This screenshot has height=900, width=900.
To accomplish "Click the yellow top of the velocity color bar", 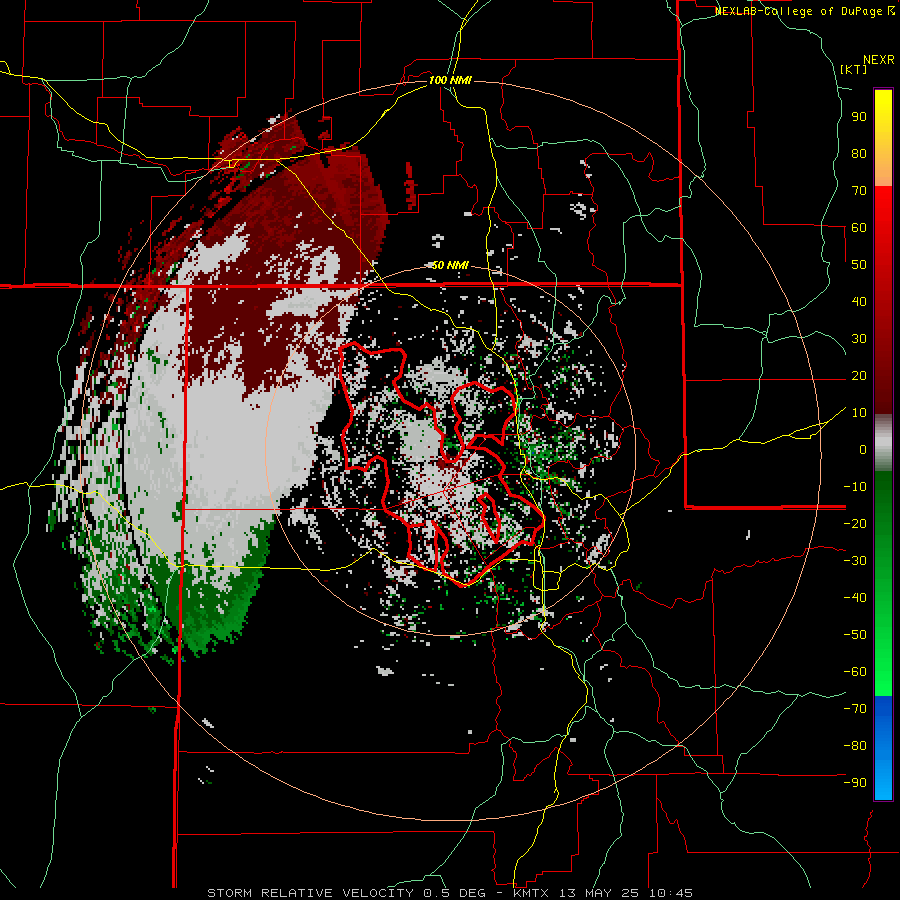I will [x=883, y=103].
